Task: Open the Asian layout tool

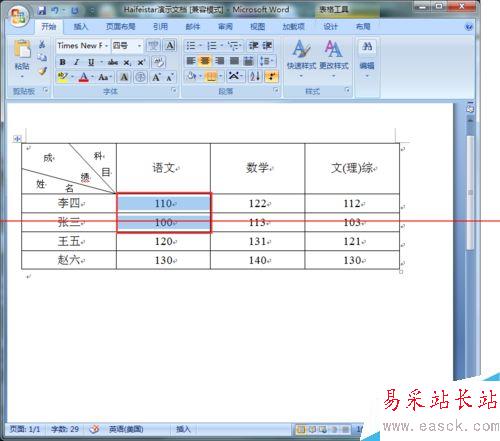Action: click(x=236, y=77)
